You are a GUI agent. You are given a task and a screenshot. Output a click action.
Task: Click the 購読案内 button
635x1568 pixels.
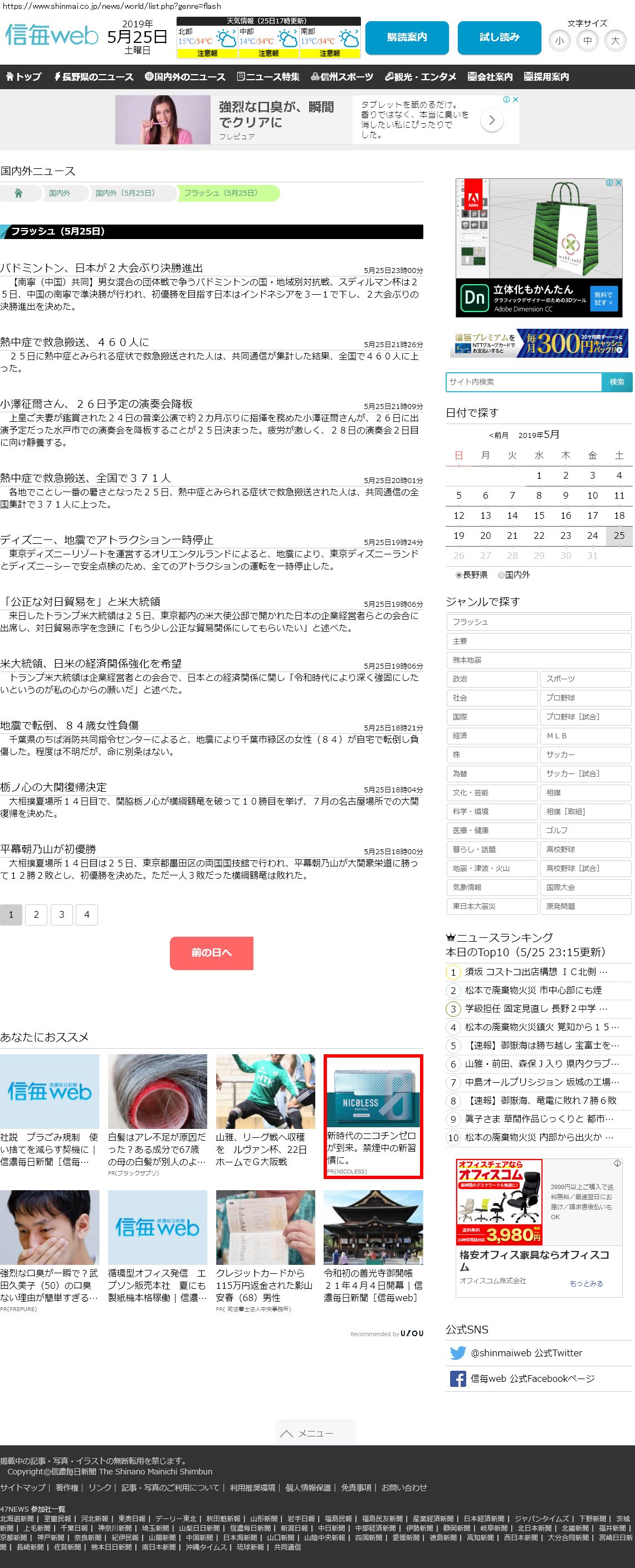pos(407,38)
